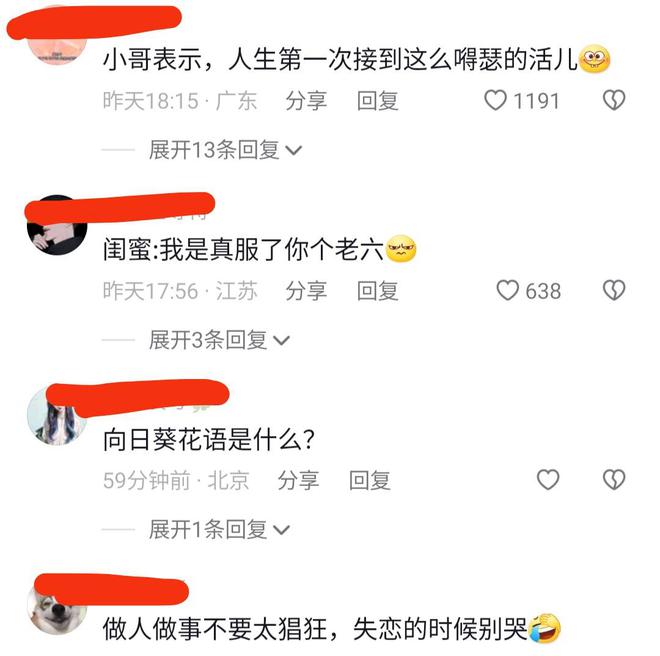The height and width of the screenshot is (656, 660).
Task: Like the 向日葵花语 comment
Action: 548,480
